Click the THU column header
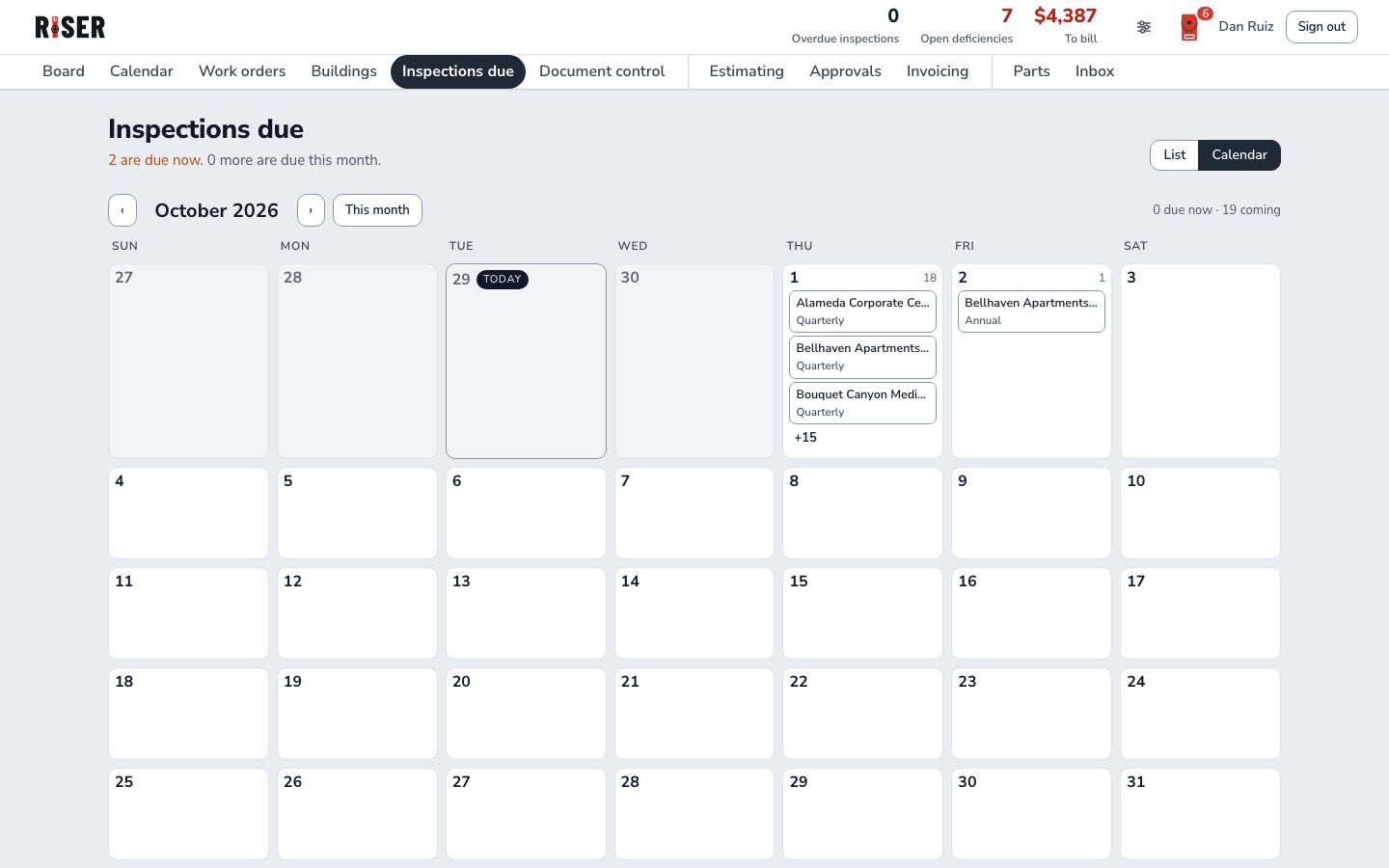1389x868 pixels. 800,246
